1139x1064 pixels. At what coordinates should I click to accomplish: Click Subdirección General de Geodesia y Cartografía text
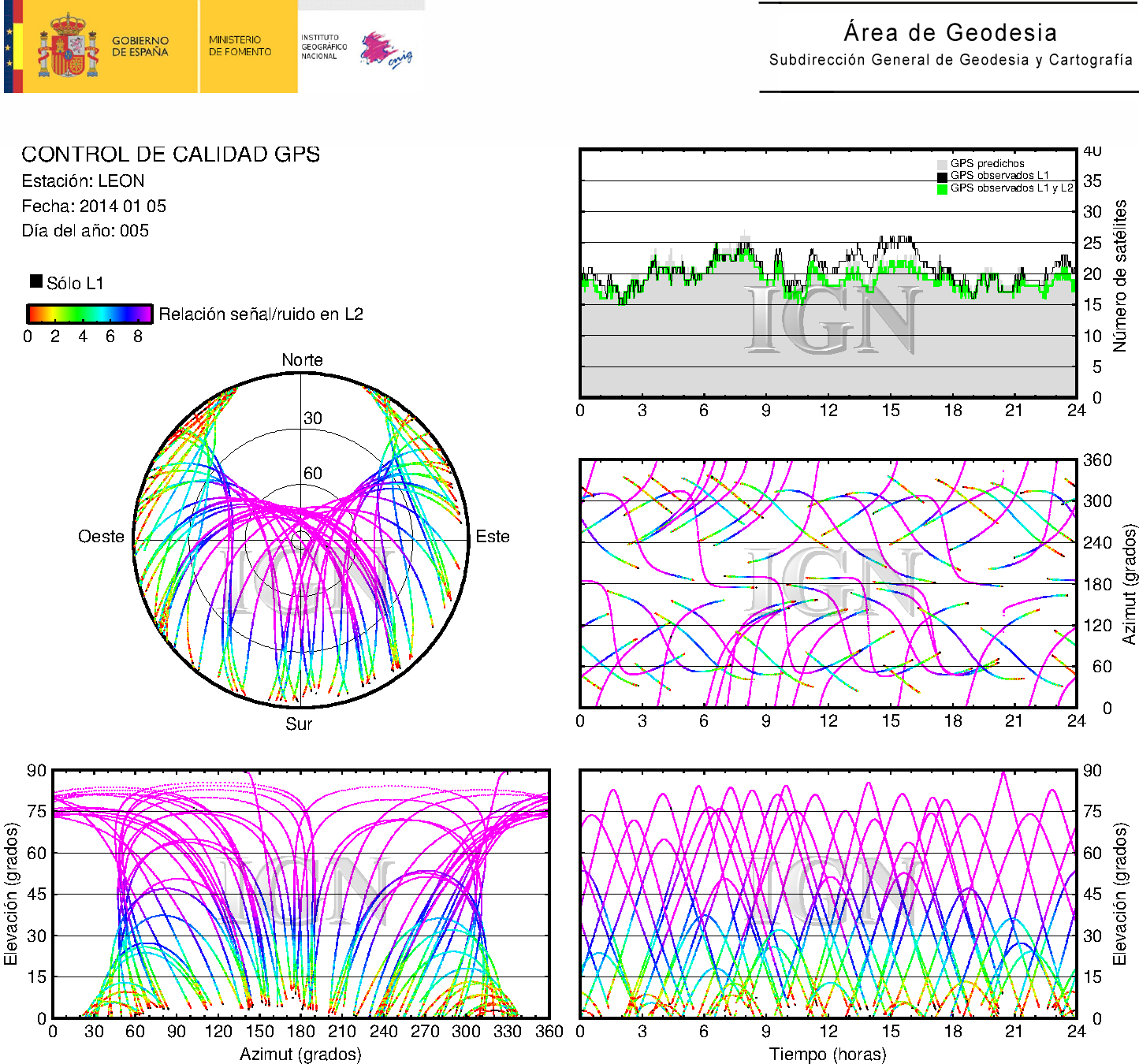(x=950, y=60)
